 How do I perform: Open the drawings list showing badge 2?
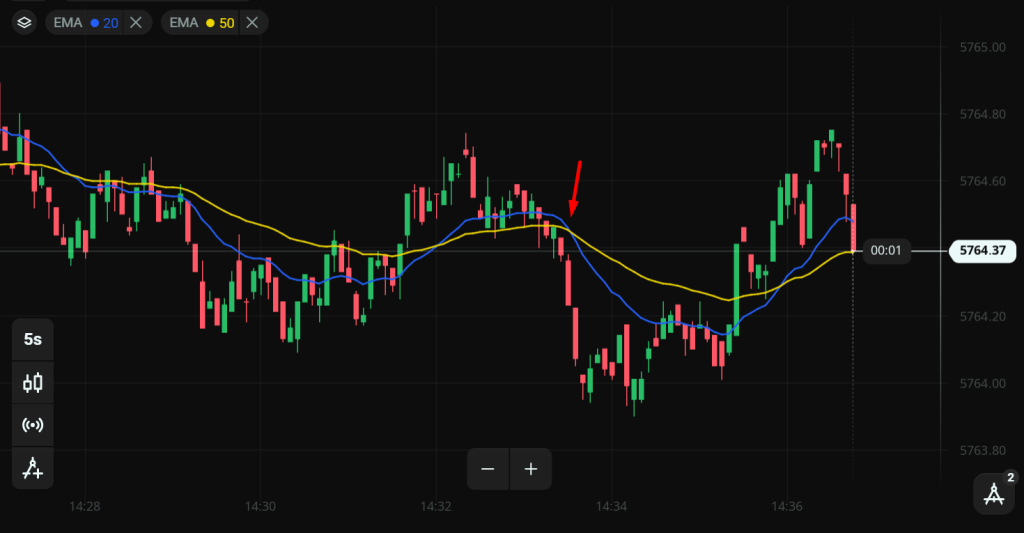(x=994, y=493)
